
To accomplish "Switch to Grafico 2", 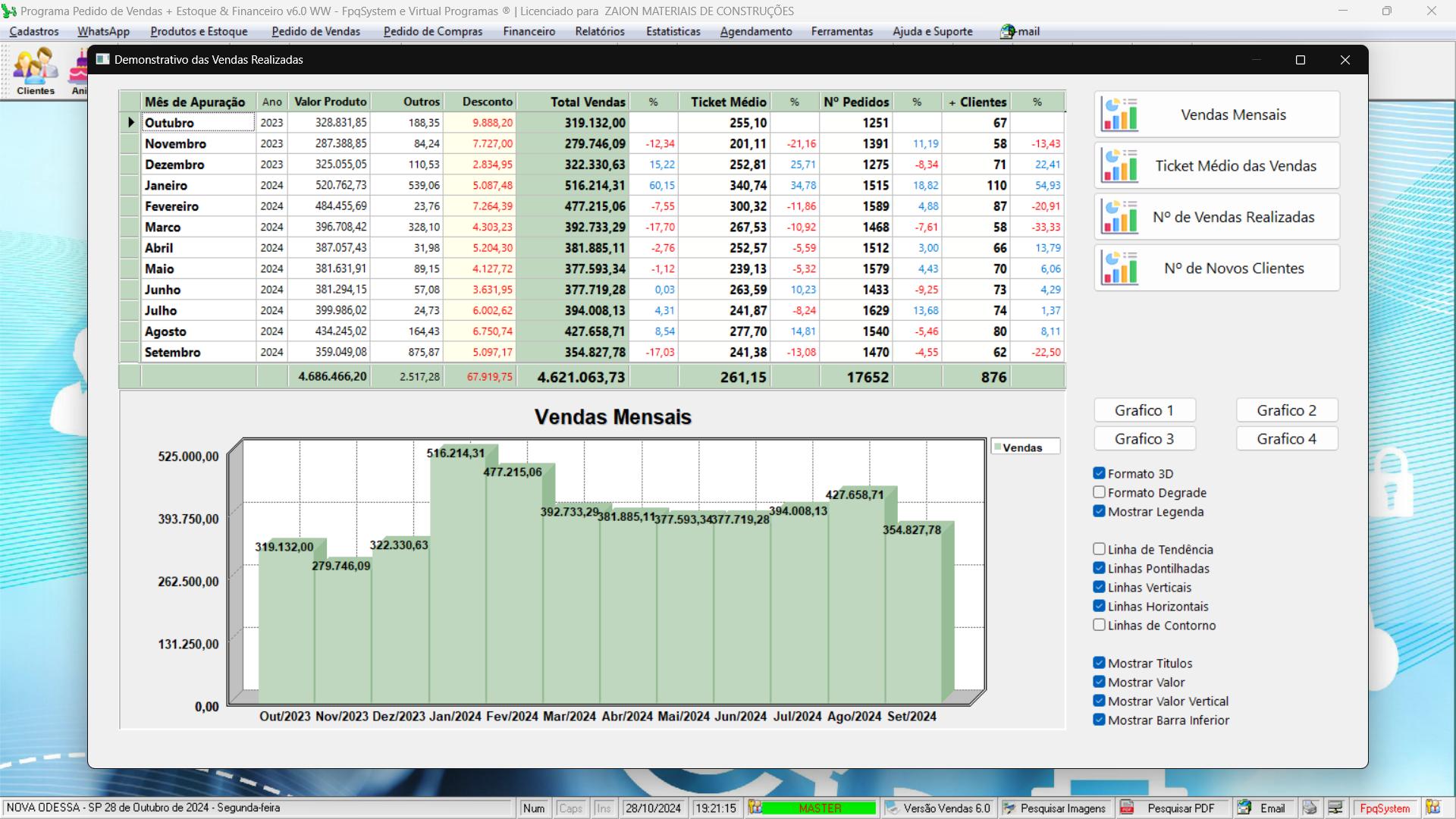I will 1286,410.
